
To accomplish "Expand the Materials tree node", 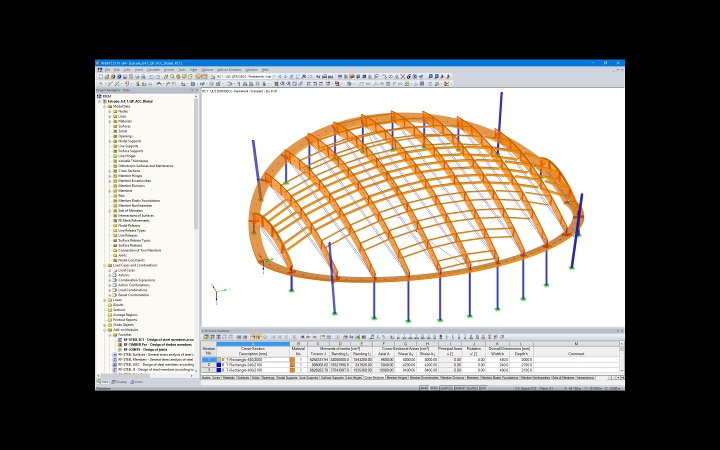I will (x=110, y=122).
